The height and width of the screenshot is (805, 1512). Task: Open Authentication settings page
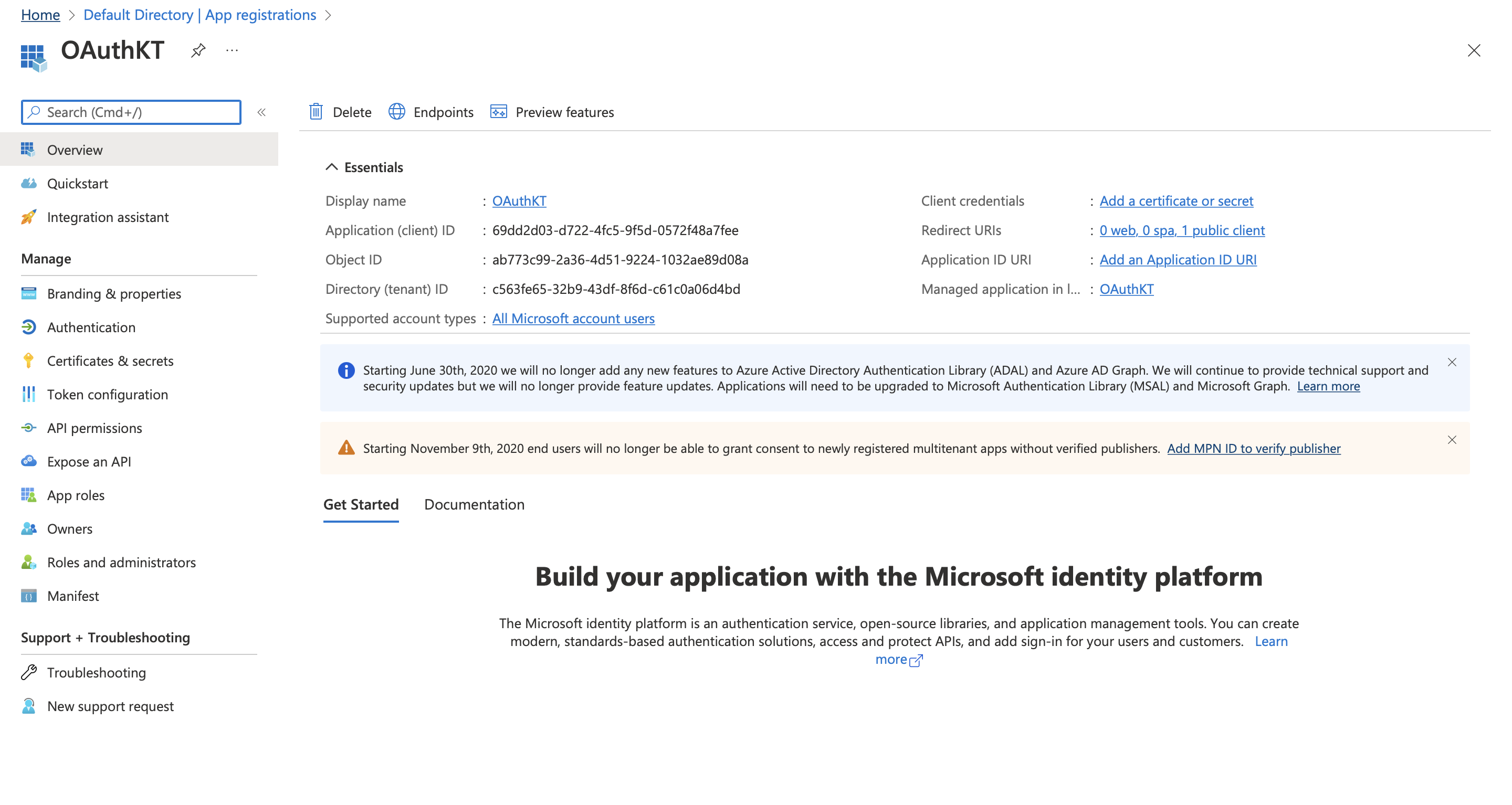point(139,327)
